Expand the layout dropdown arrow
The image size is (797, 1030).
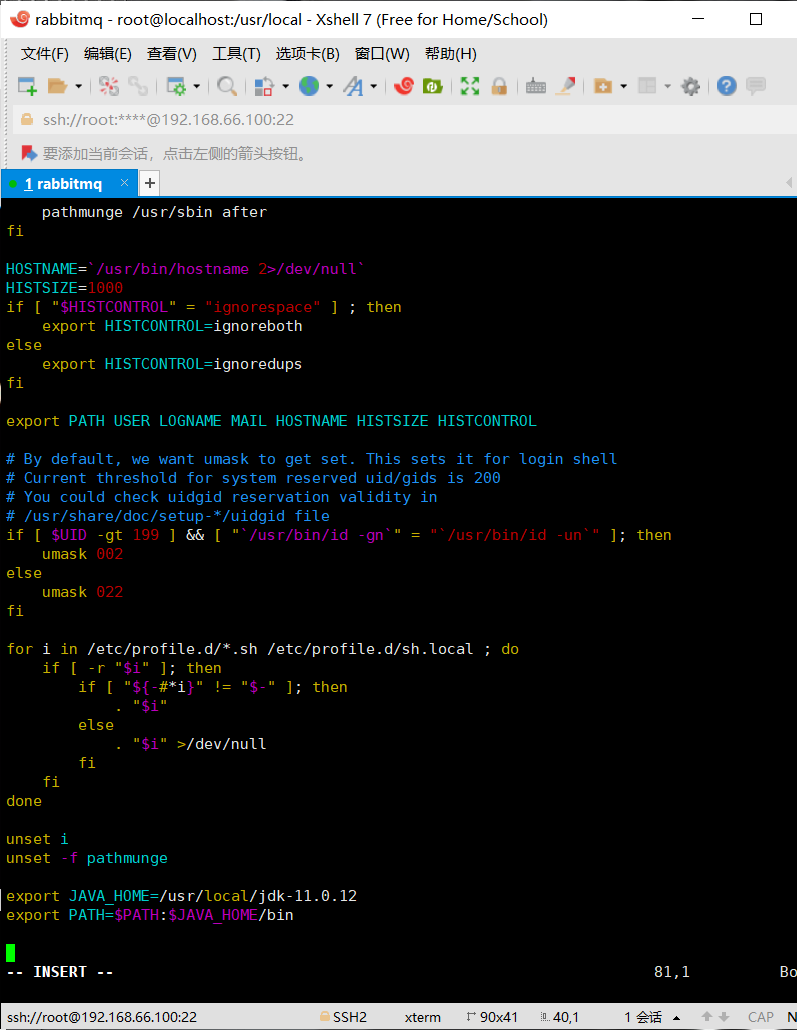click(668, 86)
